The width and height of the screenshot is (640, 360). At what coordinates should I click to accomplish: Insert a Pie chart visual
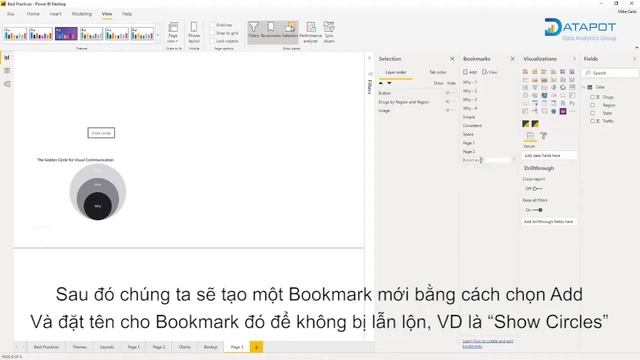point(553,87)
